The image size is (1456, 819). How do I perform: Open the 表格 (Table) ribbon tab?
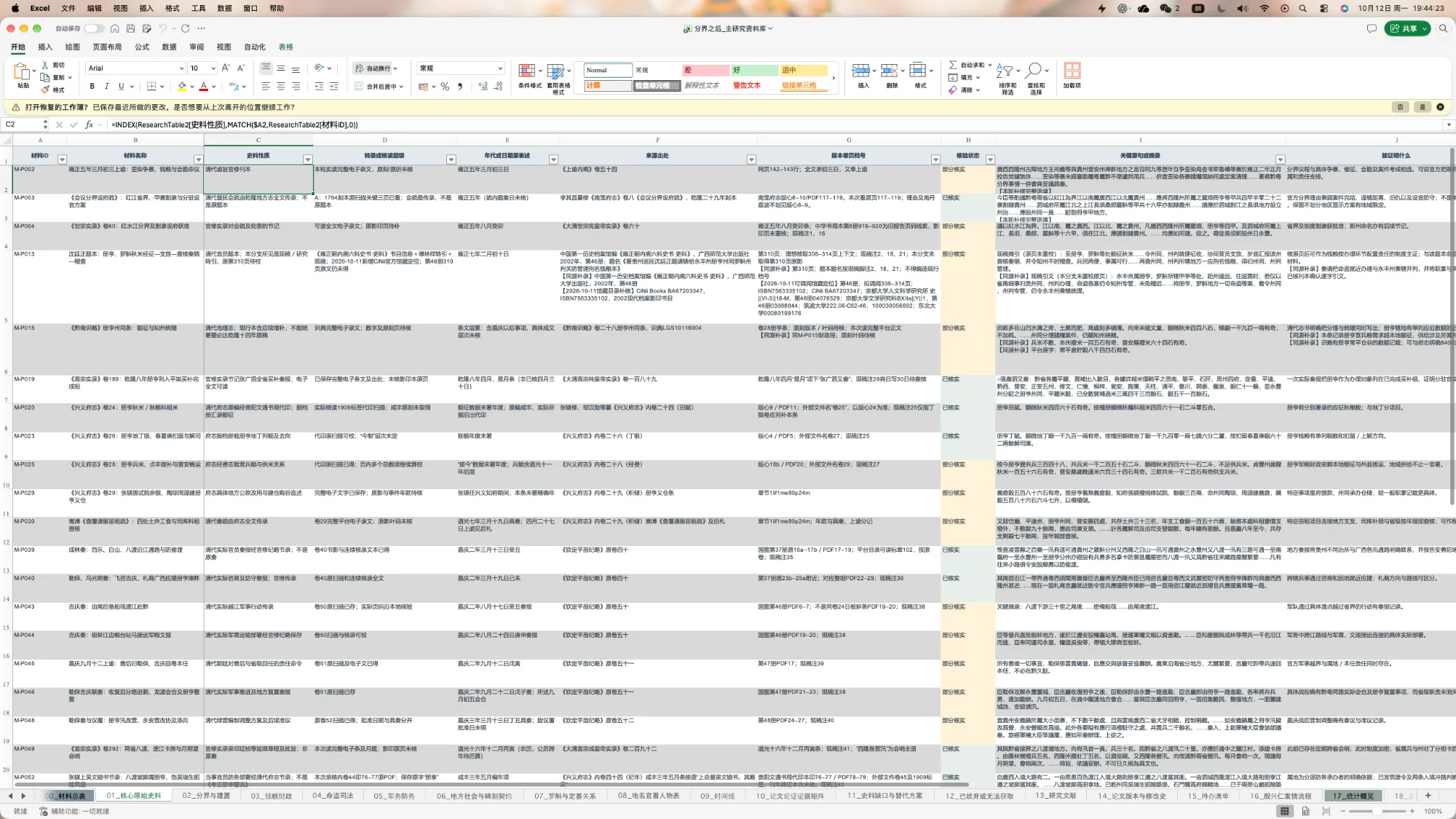(x=286, y=47)
